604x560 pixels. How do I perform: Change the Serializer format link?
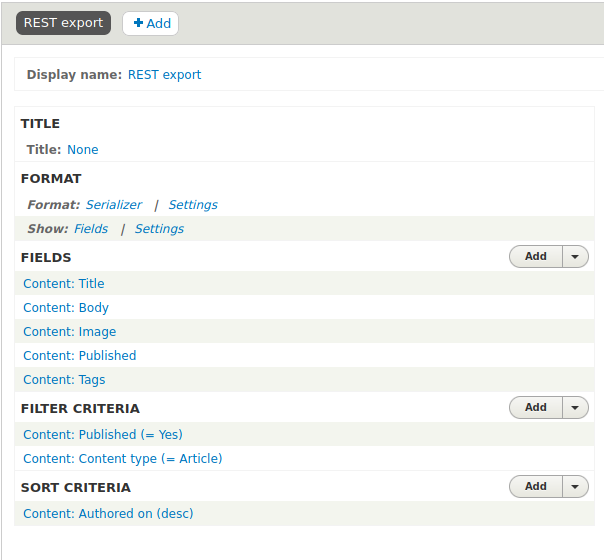pyautogui.click(x=114, y=205)
